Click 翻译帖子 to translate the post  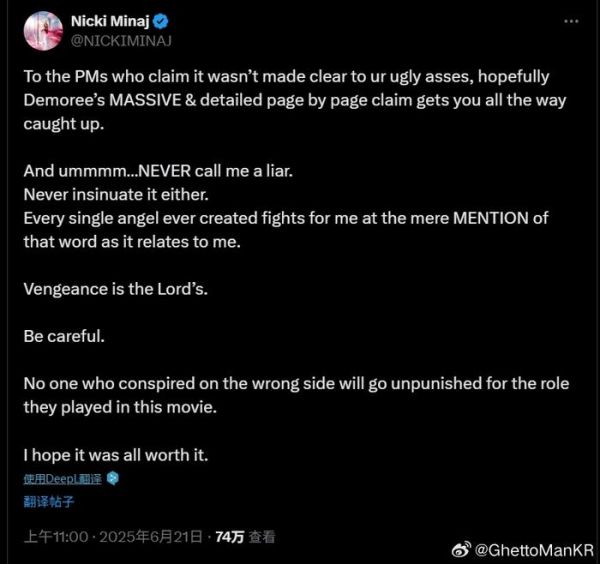click(x=48, y=503)
